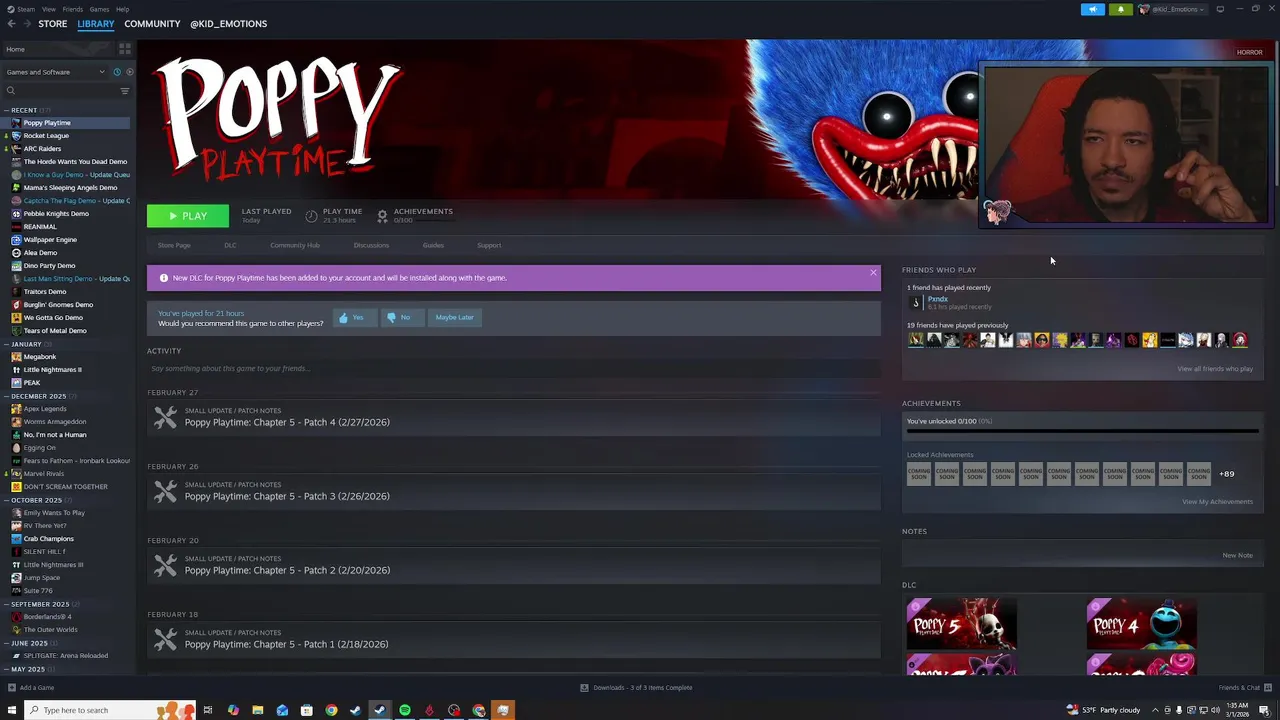Viewport: 1280px width, 720px height.
Task: Open the Friends menu
Action: point(73,9)
